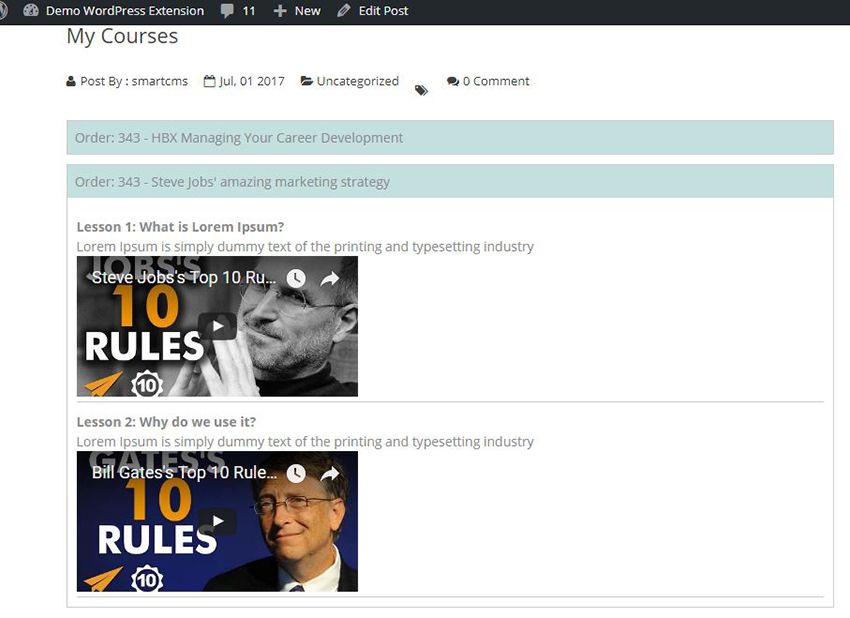This screenshot has width=850, height=618.
Task: Click Share arrow on Bill Gates video
Action: (330, 474)
